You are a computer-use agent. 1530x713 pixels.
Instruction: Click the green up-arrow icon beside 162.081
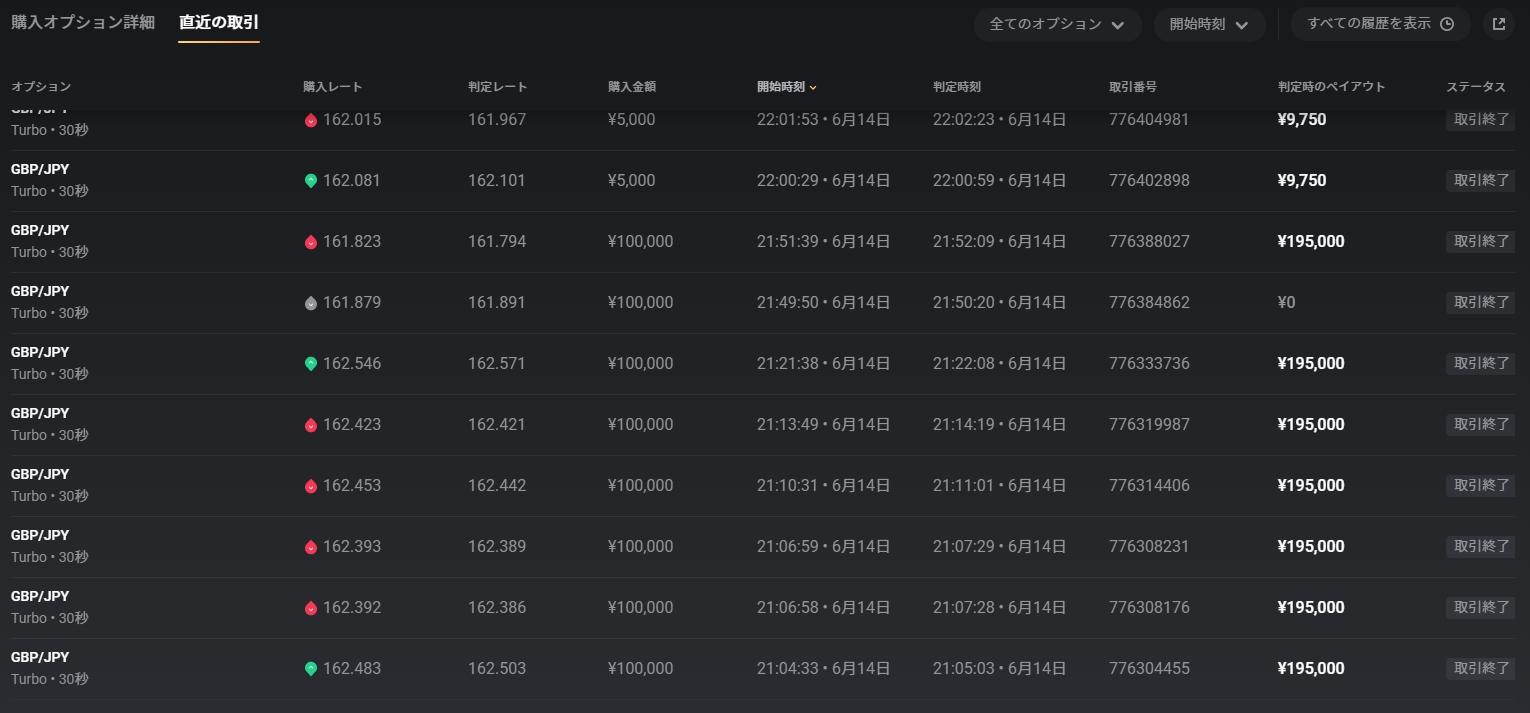click(x=311, y=181)
